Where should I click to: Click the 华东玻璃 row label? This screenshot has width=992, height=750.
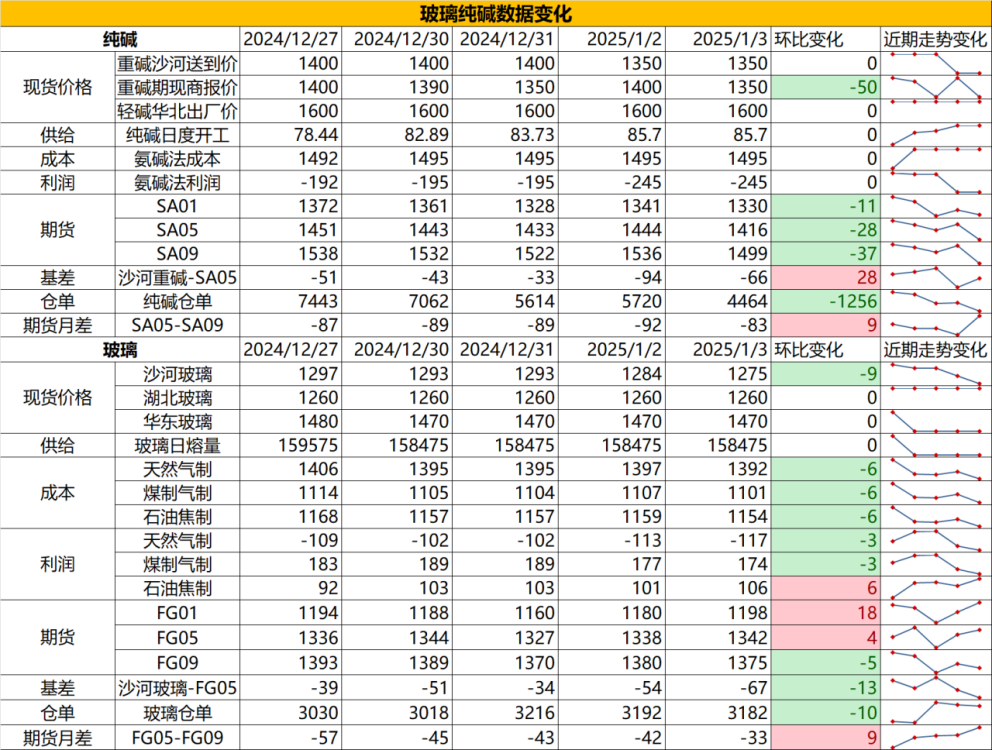point(177,422)
